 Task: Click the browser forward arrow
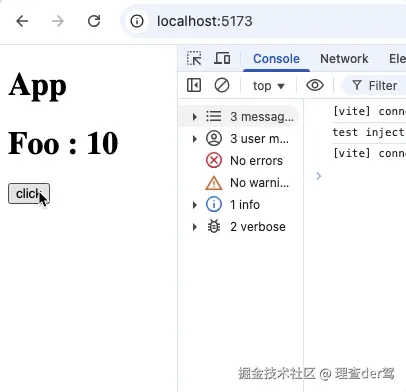point(58,21)
